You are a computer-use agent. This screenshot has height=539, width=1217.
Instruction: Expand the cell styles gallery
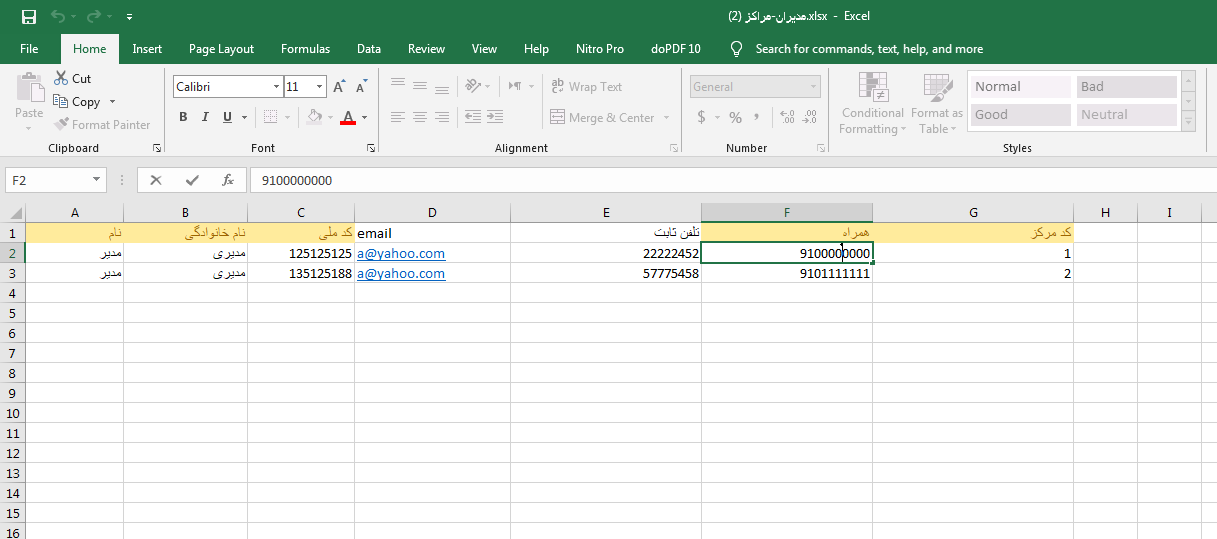click(1188, 123)
